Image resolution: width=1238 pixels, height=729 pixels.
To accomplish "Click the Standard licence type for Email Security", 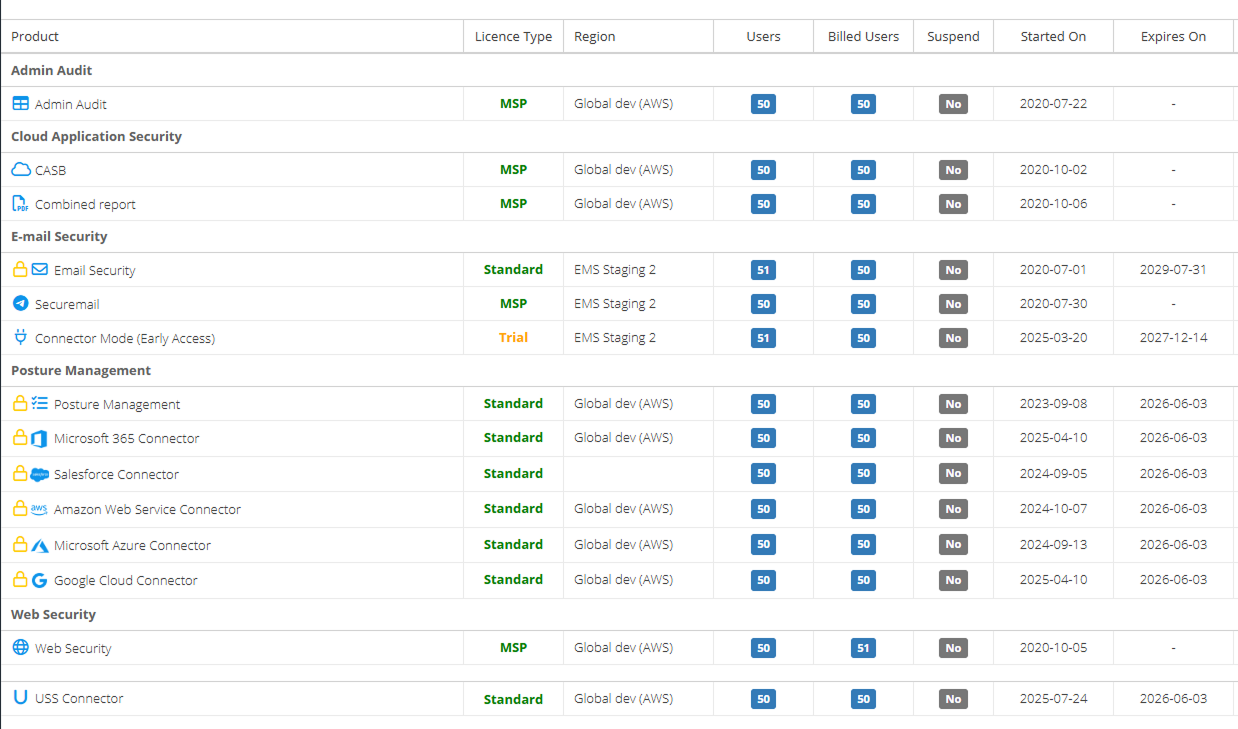I will click(513, 269).
